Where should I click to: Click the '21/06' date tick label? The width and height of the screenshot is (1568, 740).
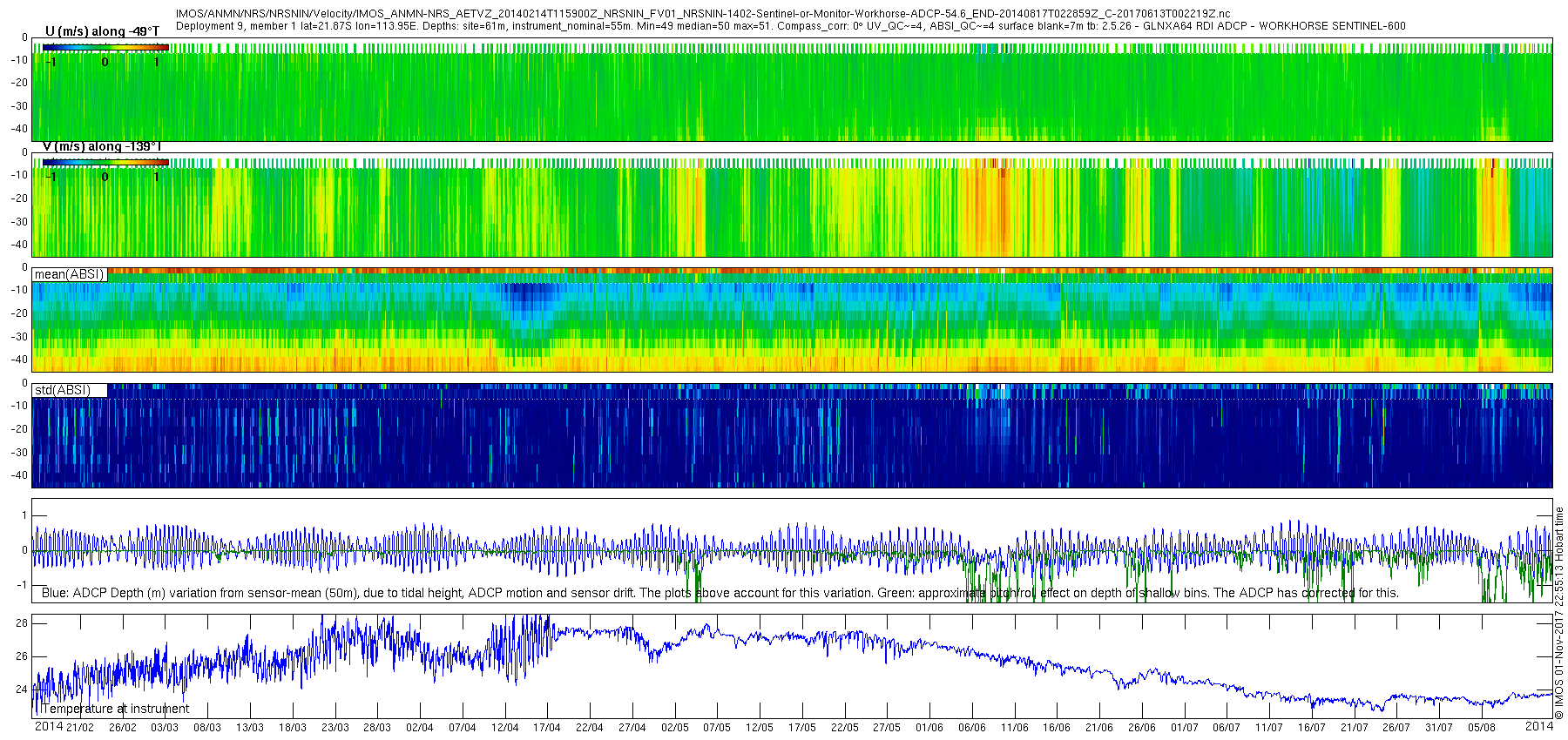(x=1099, y=728)
